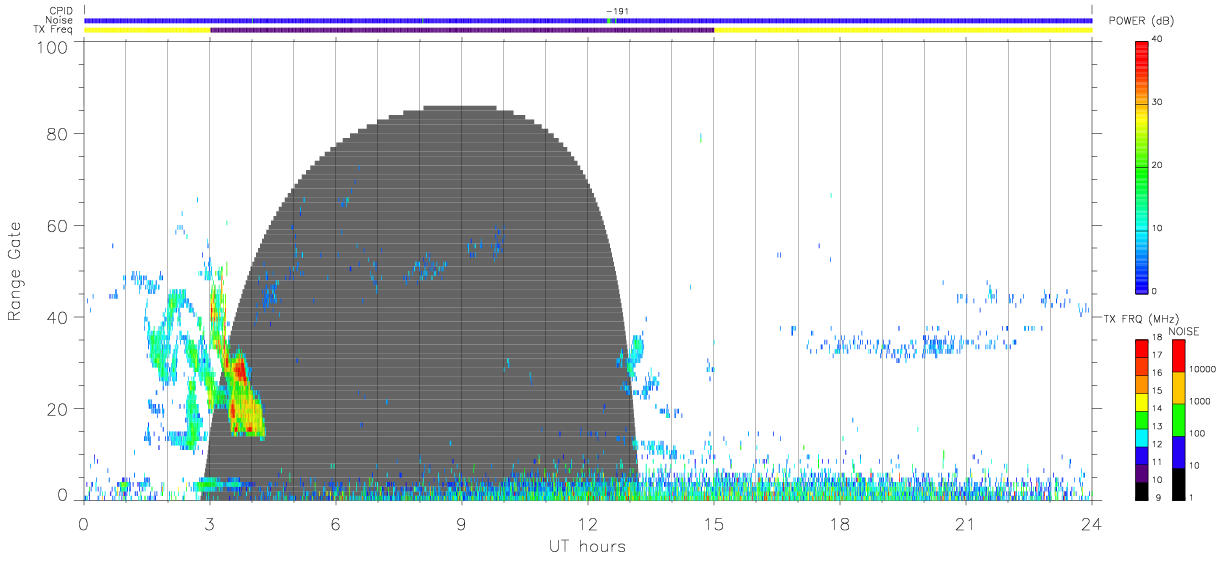
Task: Click the purple segment of the TX Freq strip
Action: 462,30
